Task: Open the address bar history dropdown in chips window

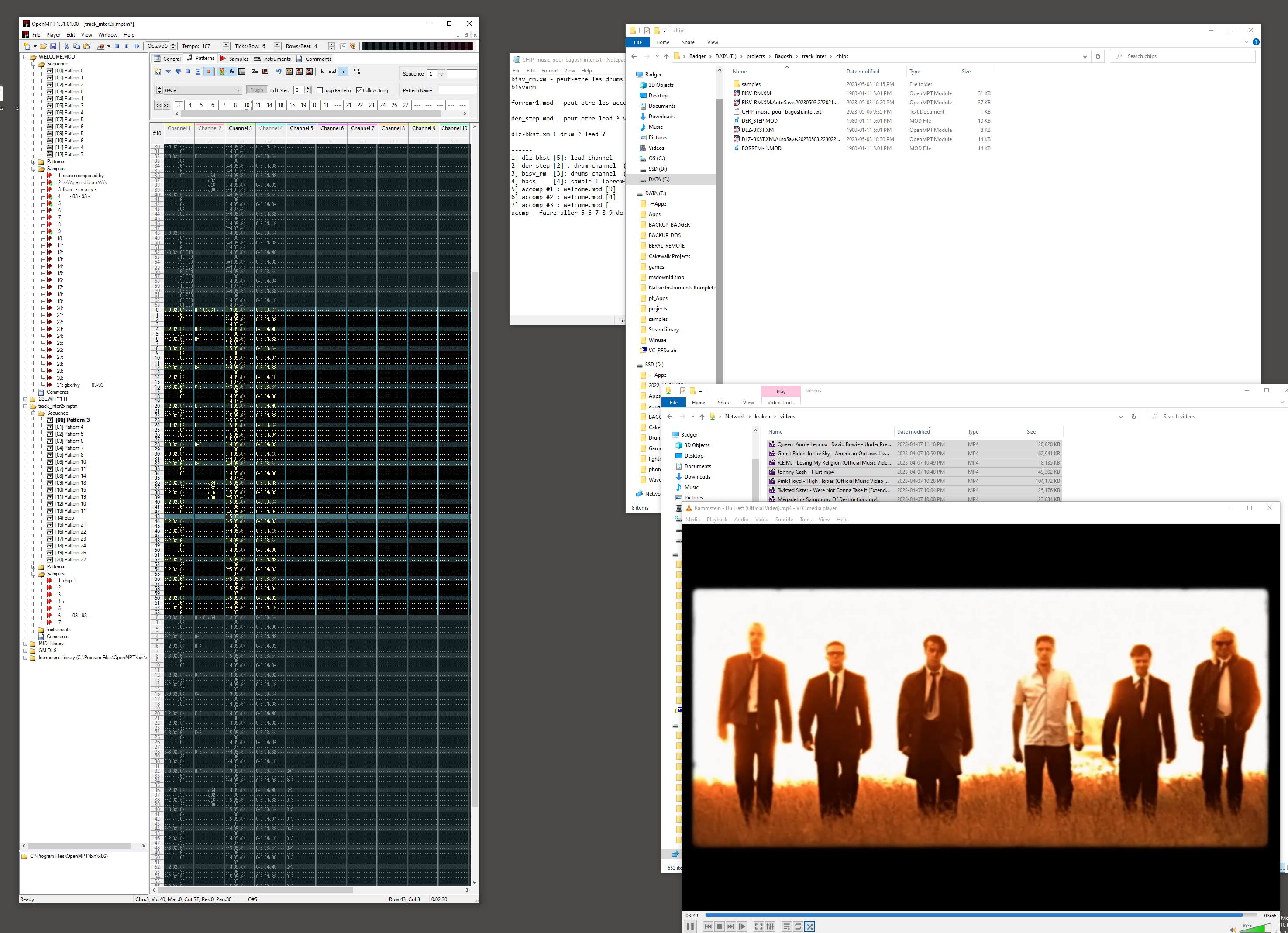Action: 1085,56
